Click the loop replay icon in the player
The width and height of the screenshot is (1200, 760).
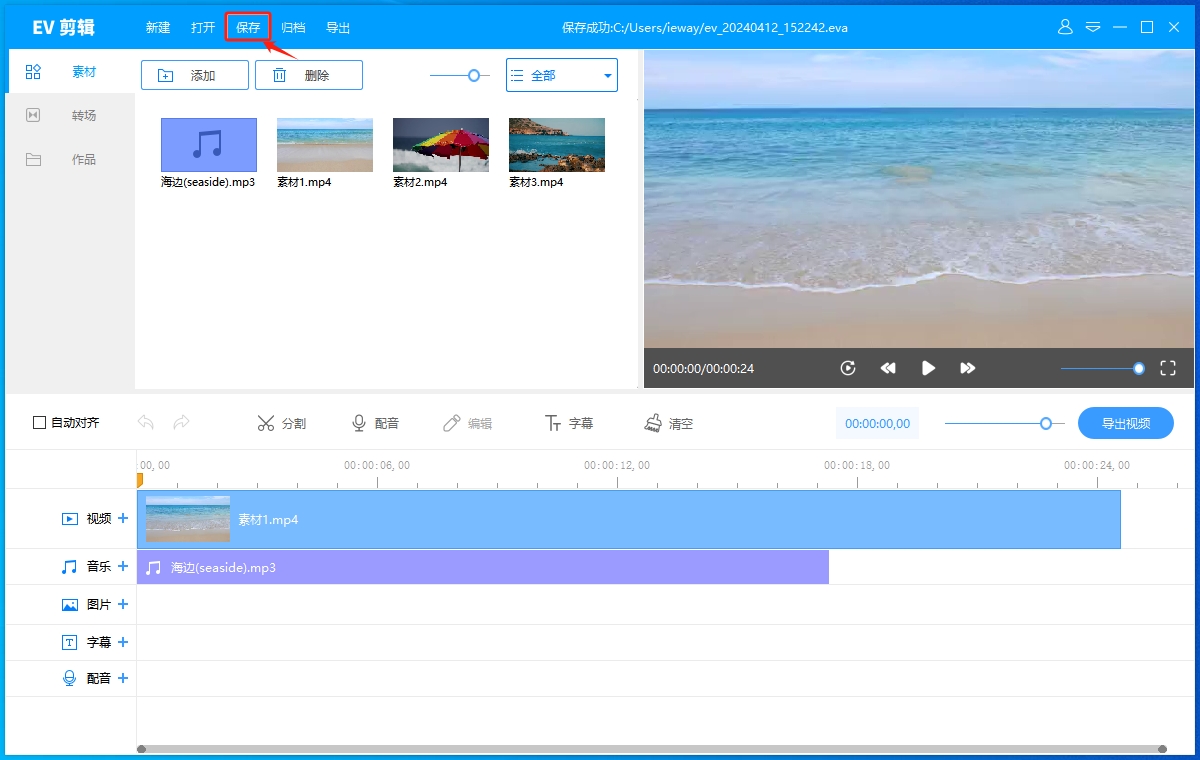(x=848, y=368)
